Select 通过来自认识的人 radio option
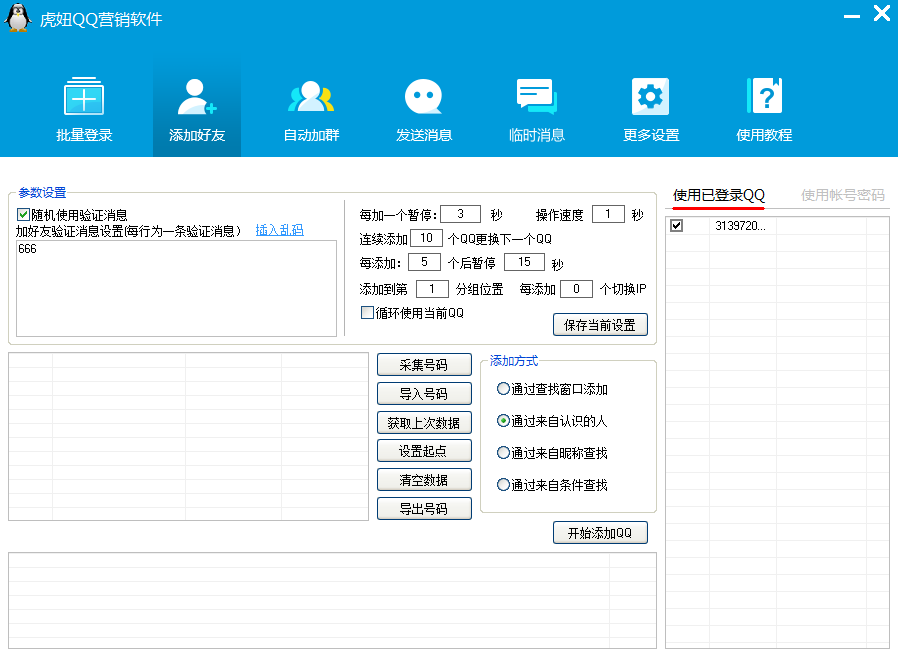Screen dimensions: 898x663 tap(503, 421)
